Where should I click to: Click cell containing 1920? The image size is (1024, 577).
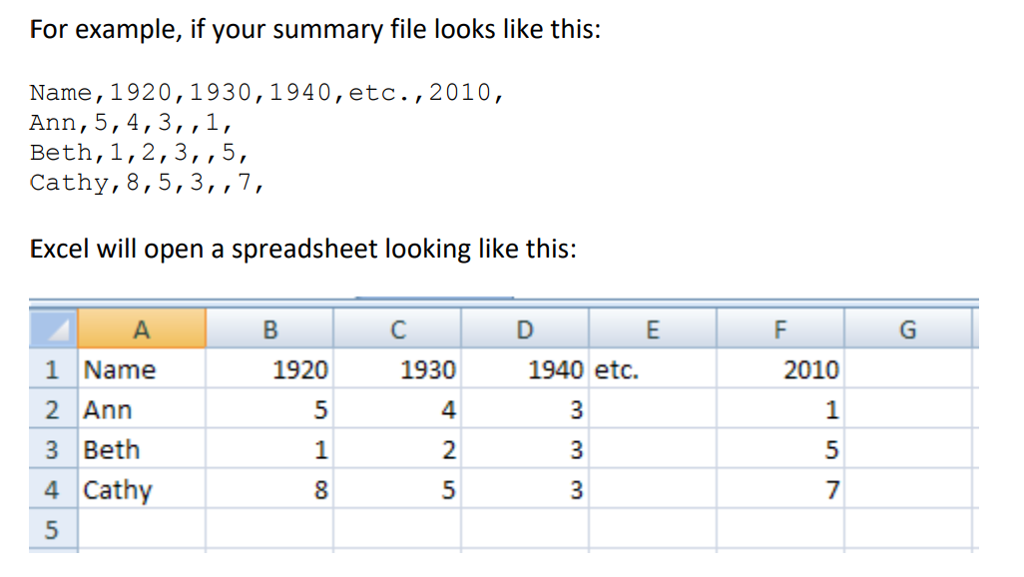pos(270,369)
